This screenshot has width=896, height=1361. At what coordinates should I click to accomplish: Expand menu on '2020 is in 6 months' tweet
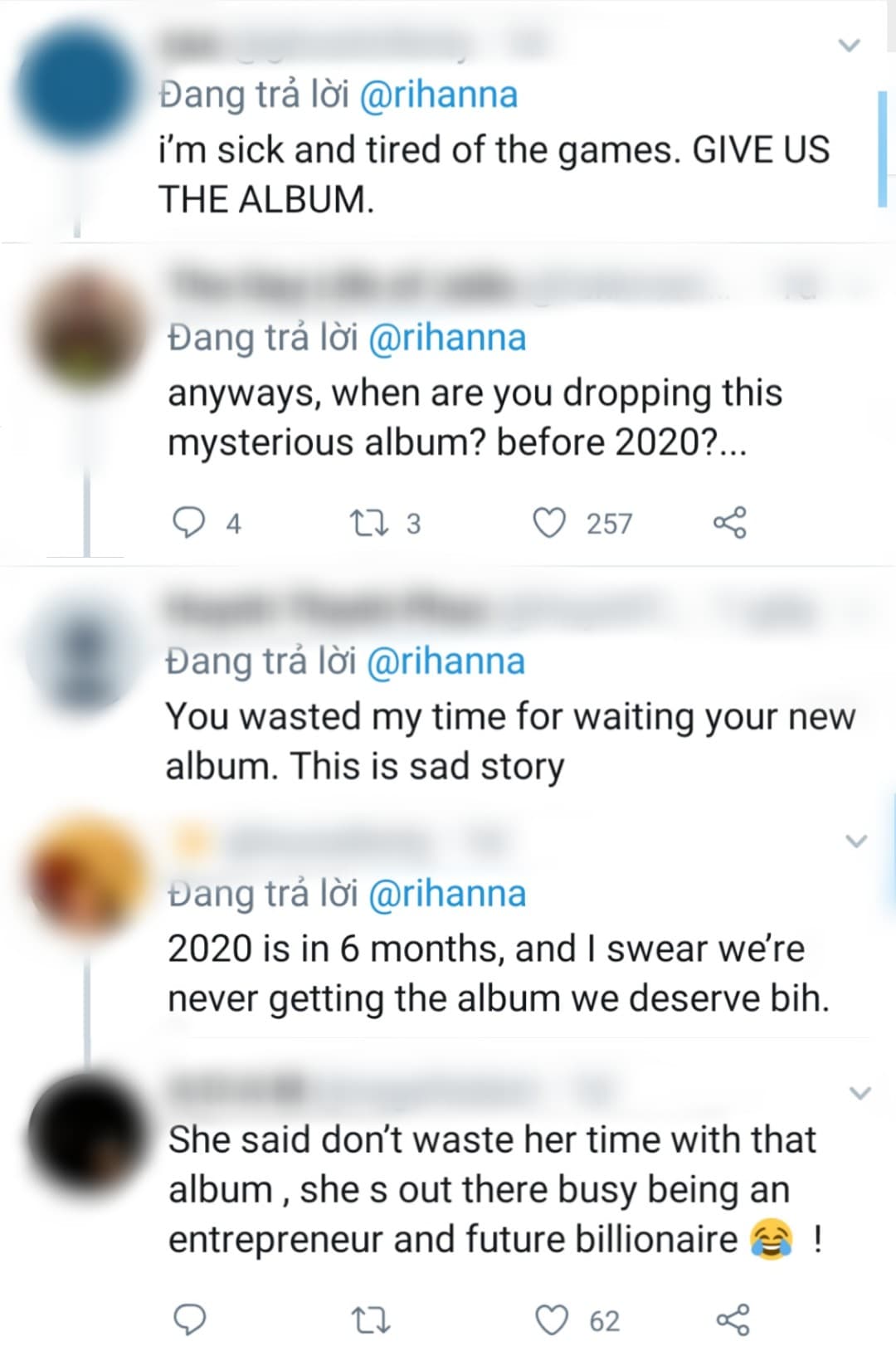(856, 841)
